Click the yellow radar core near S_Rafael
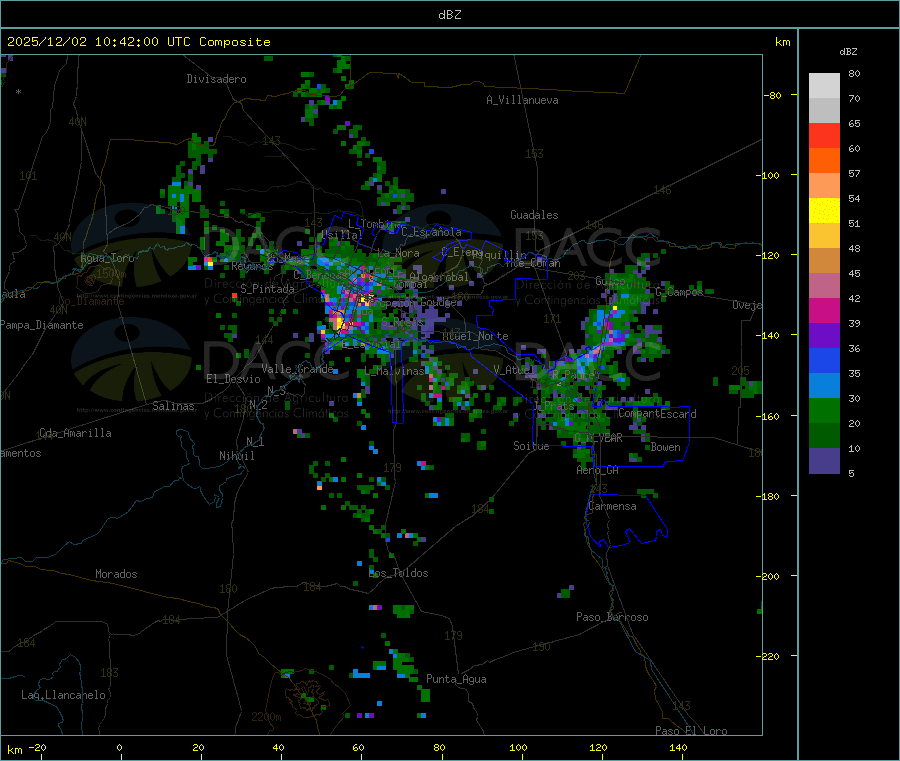Image resolution: width=900 pixels, height=761 pixels. pos(340,322)
